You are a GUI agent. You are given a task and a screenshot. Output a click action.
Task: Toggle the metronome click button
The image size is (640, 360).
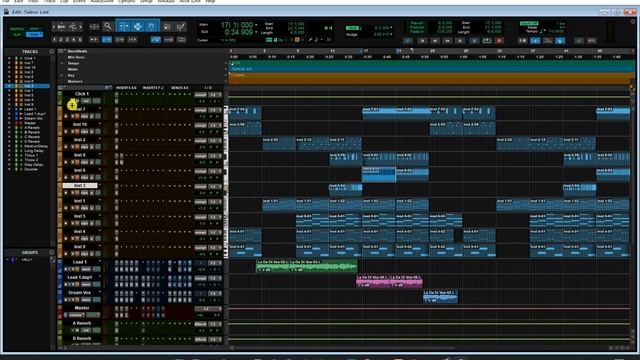pyautogui.click(x=535, y=41)
